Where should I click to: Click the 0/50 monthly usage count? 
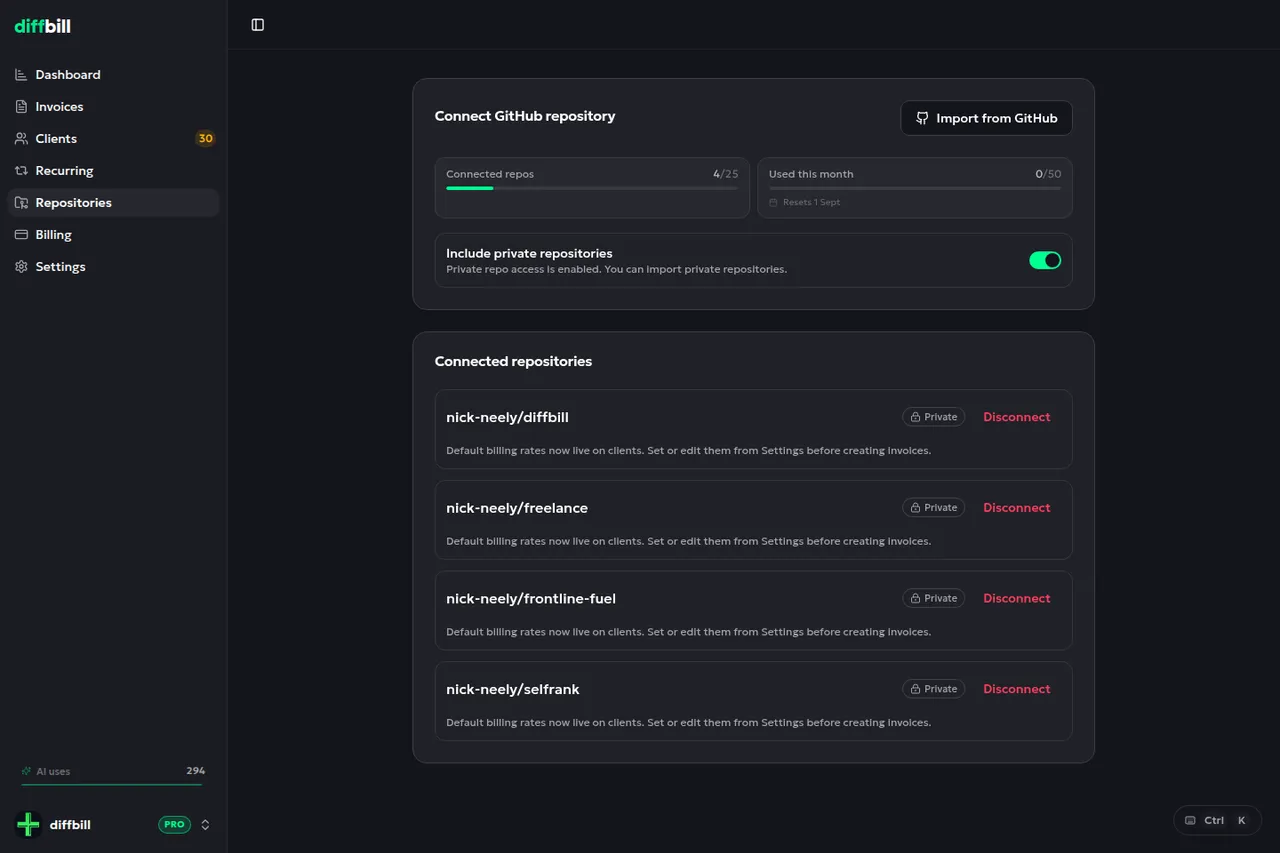1048,174
